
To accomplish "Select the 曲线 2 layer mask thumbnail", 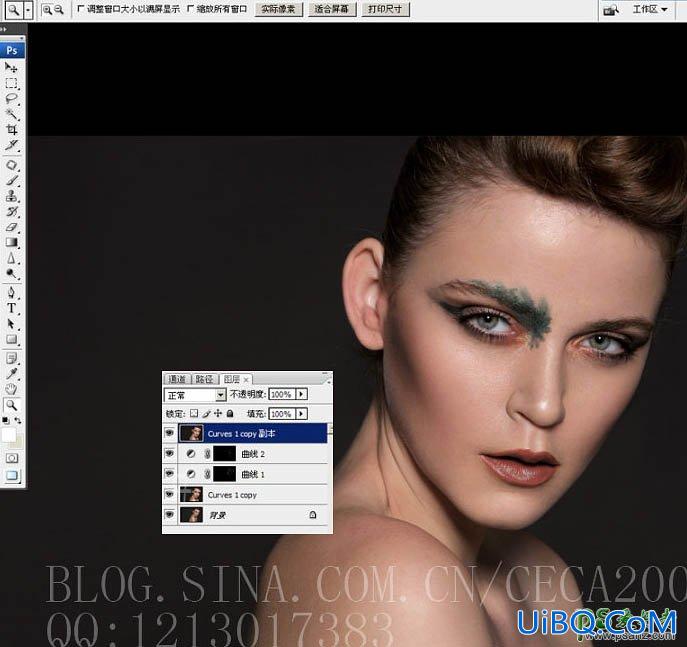I will coord(224,454).
